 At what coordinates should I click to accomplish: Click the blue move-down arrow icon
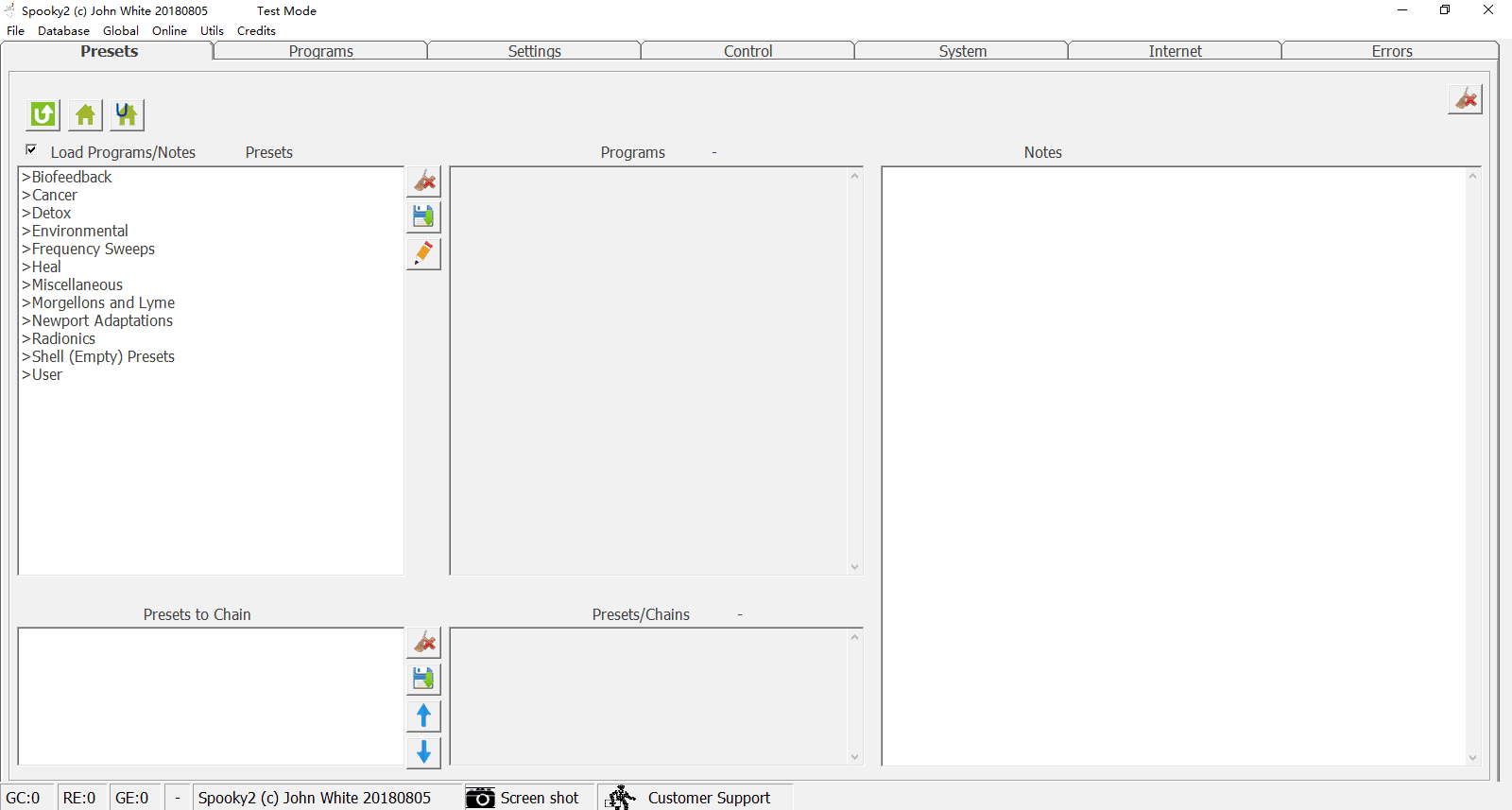(423, 752)
